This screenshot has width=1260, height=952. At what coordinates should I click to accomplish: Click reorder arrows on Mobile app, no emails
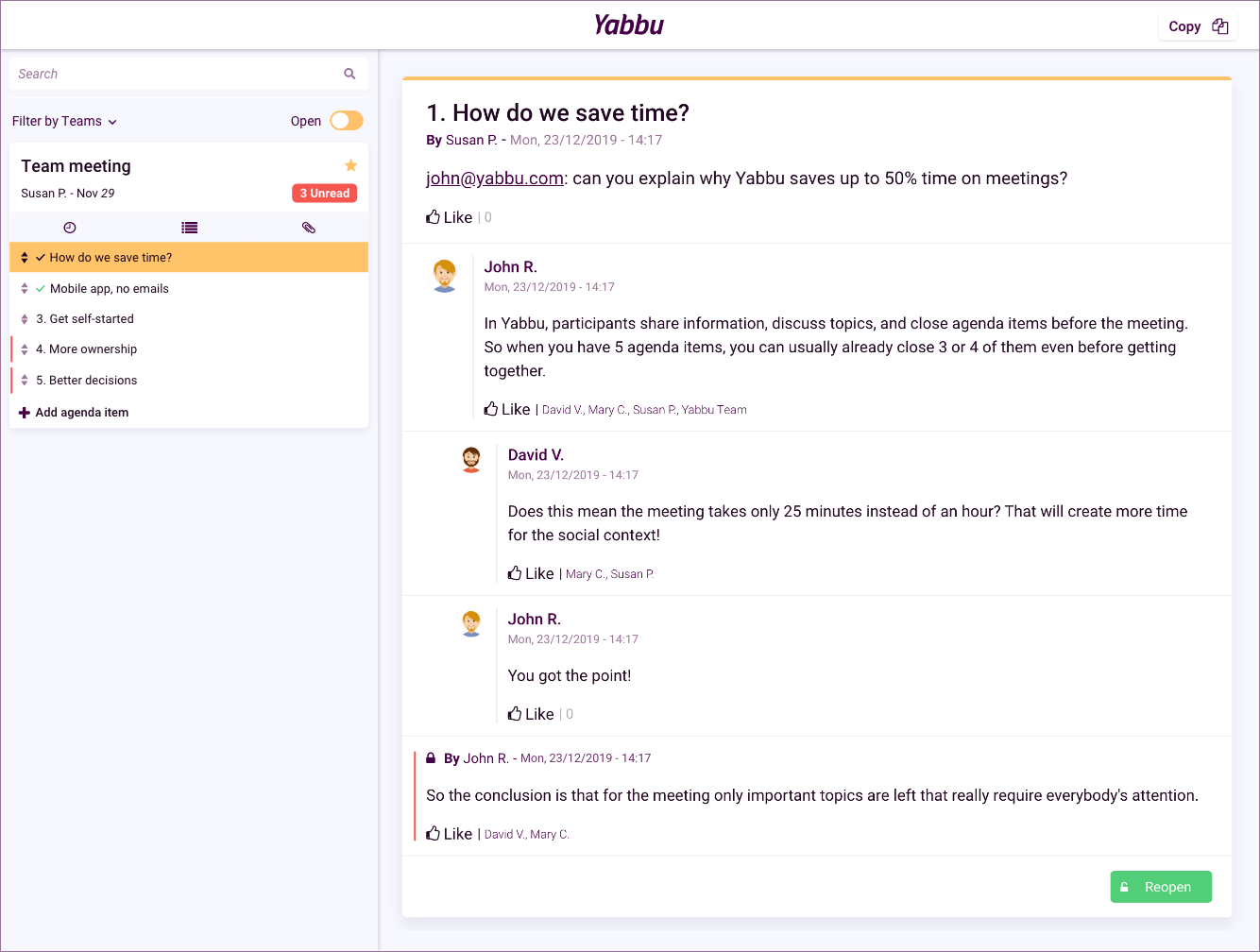point(25,289)
